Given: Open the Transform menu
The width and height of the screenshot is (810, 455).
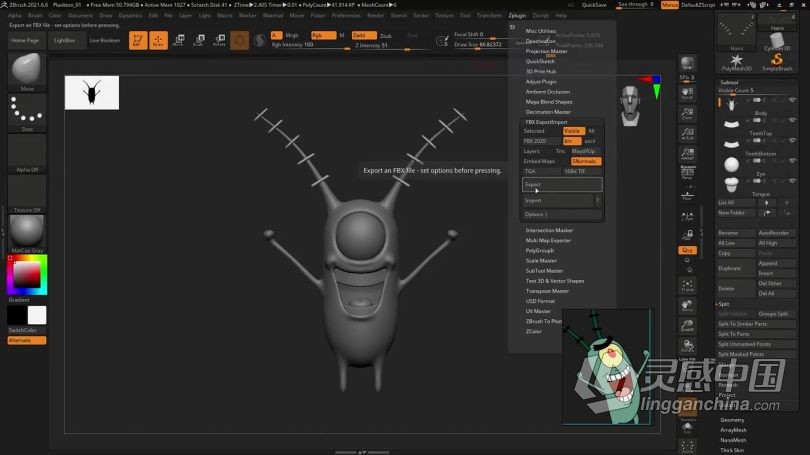Looking at the screenshot, I should point(489,15).
